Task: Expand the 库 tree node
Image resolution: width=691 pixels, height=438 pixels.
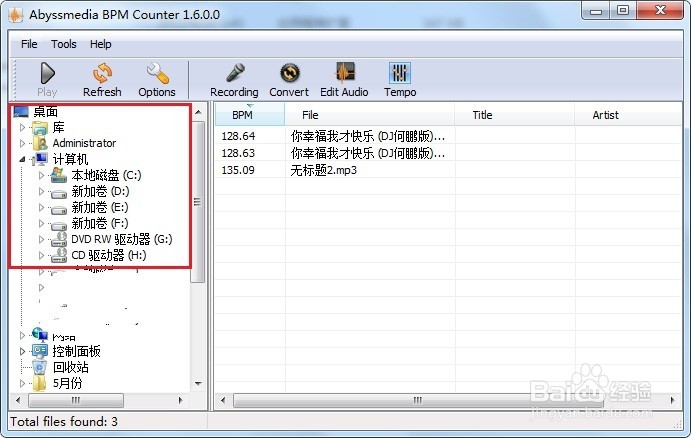Action: (x=22, y=128)
